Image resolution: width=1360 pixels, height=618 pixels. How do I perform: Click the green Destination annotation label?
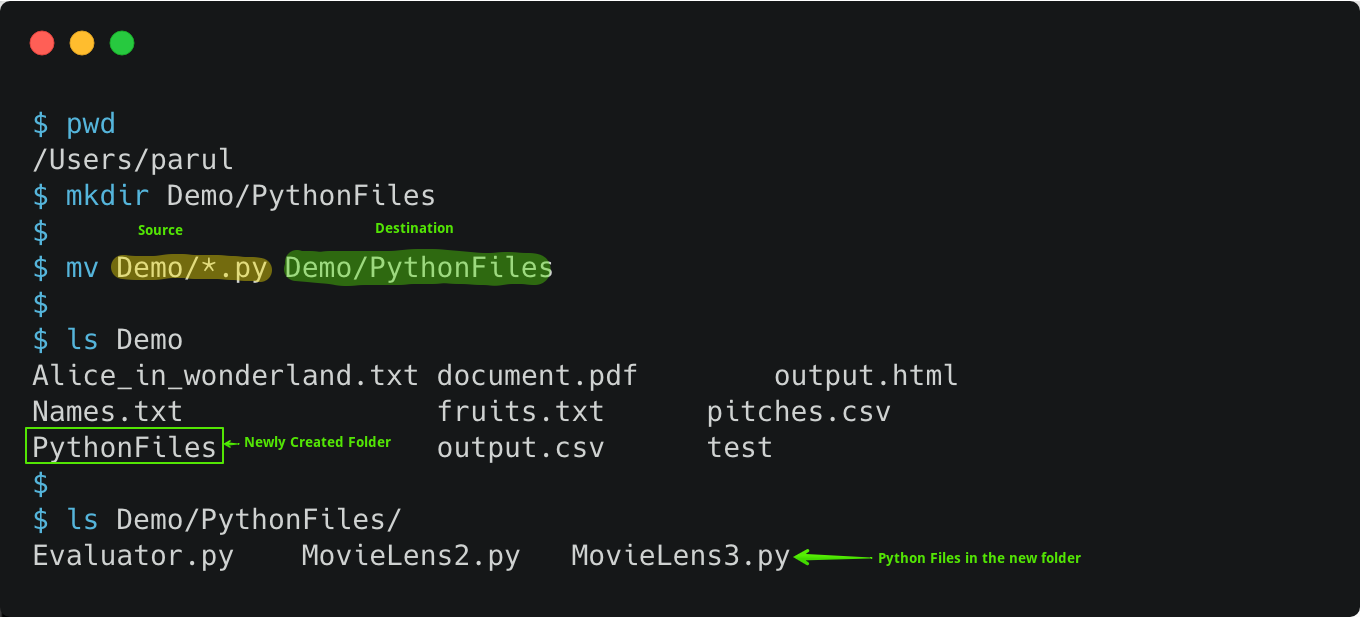pos(414,228)
